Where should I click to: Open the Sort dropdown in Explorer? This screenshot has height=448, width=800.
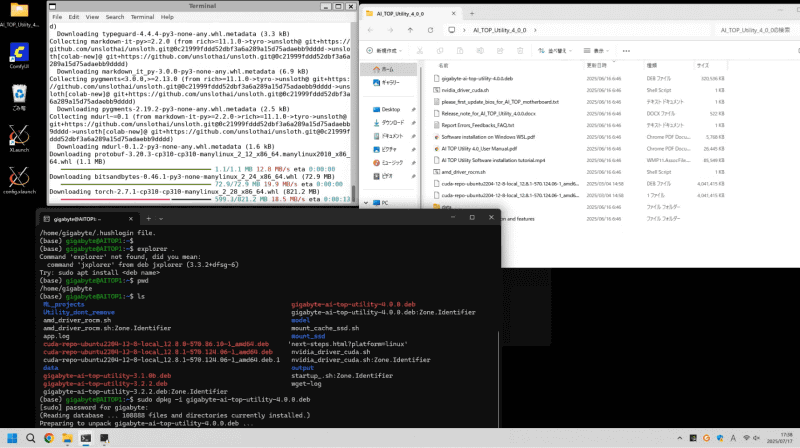[x=555, y=51]
